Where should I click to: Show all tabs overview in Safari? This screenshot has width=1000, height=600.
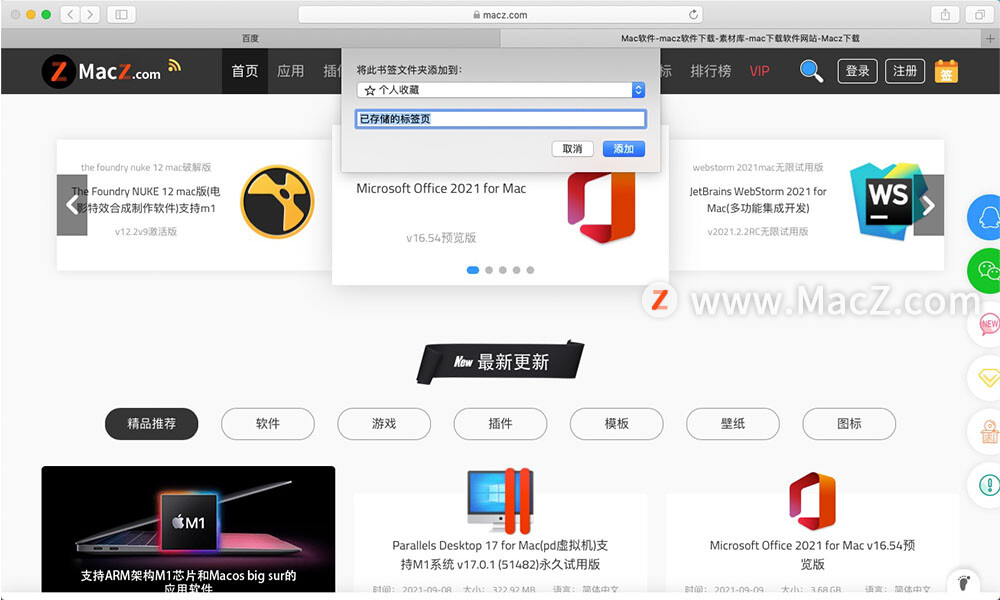[980, 14]
